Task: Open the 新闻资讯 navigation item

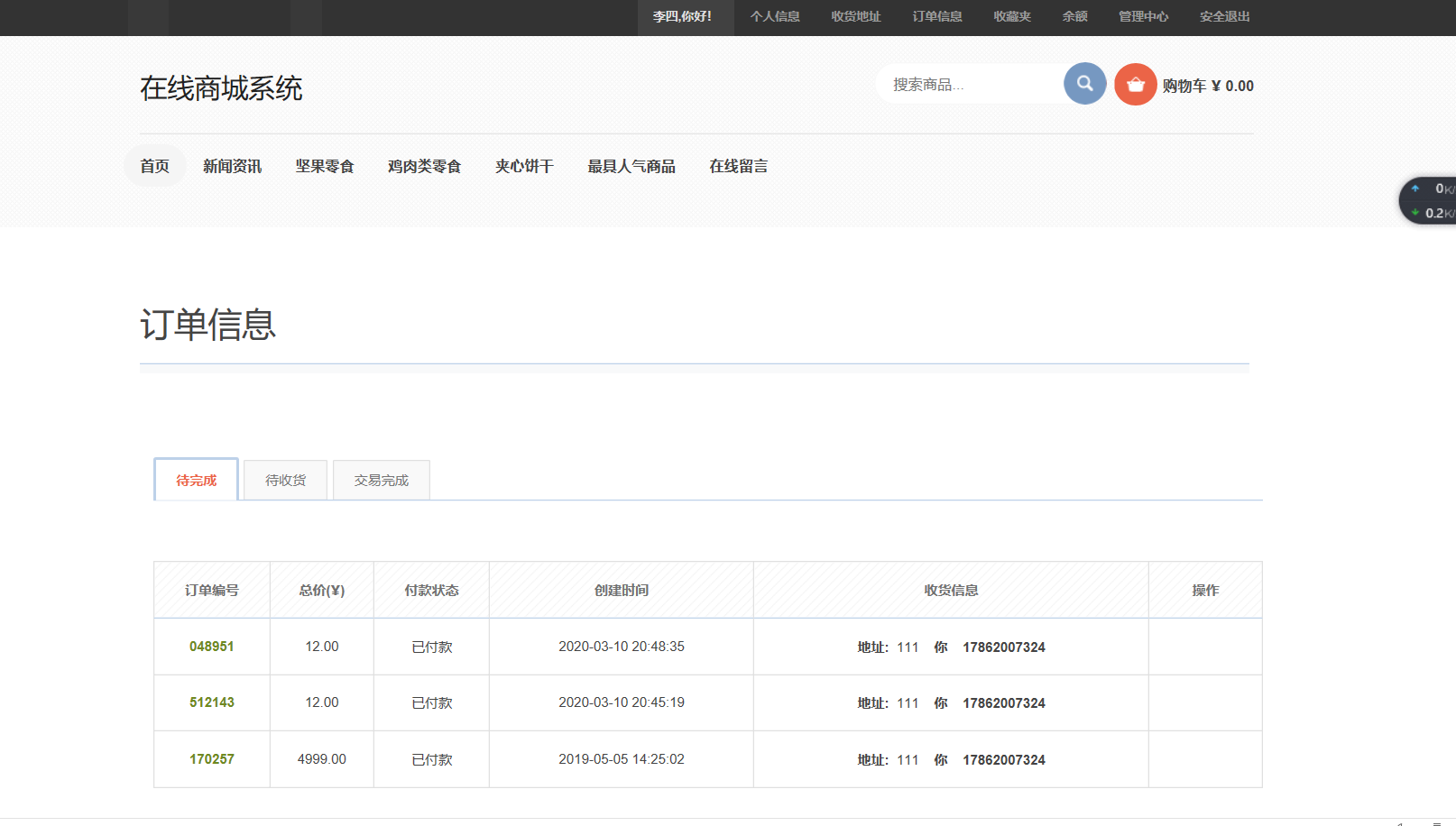Action: 232,166
